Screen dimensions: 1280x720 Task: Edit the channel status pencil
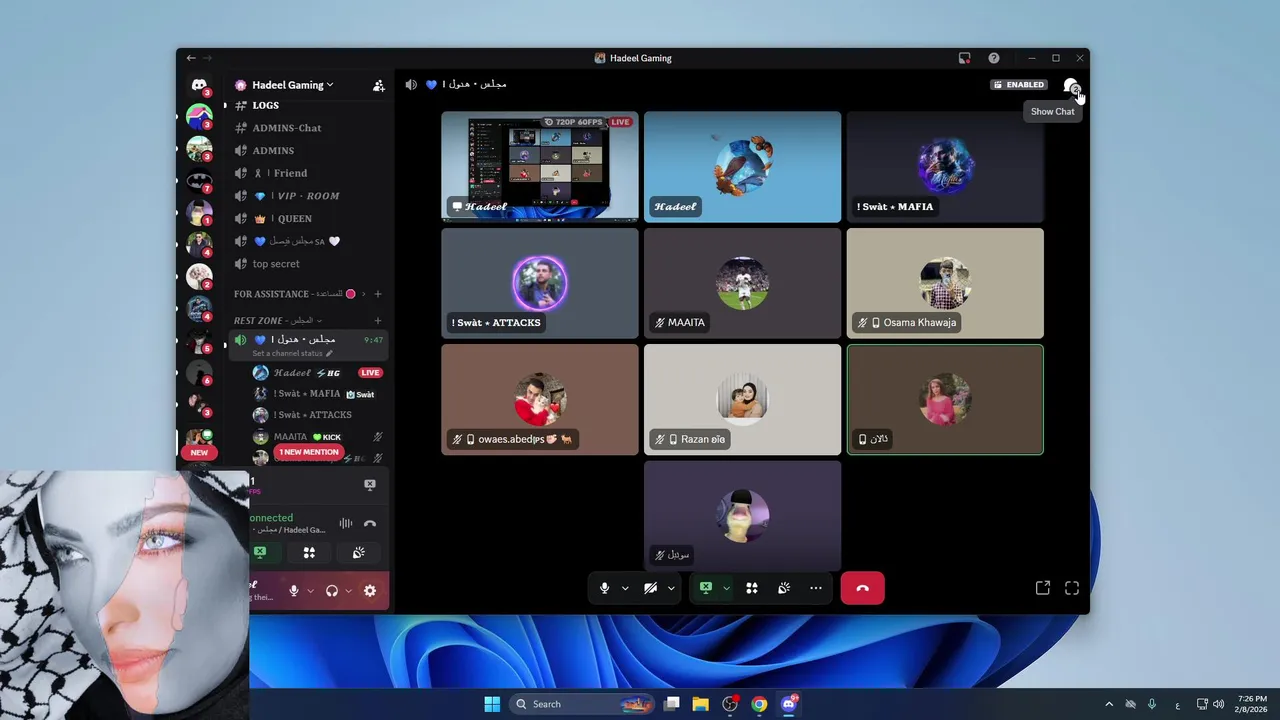pyautogui.click(x=329, y=354)
